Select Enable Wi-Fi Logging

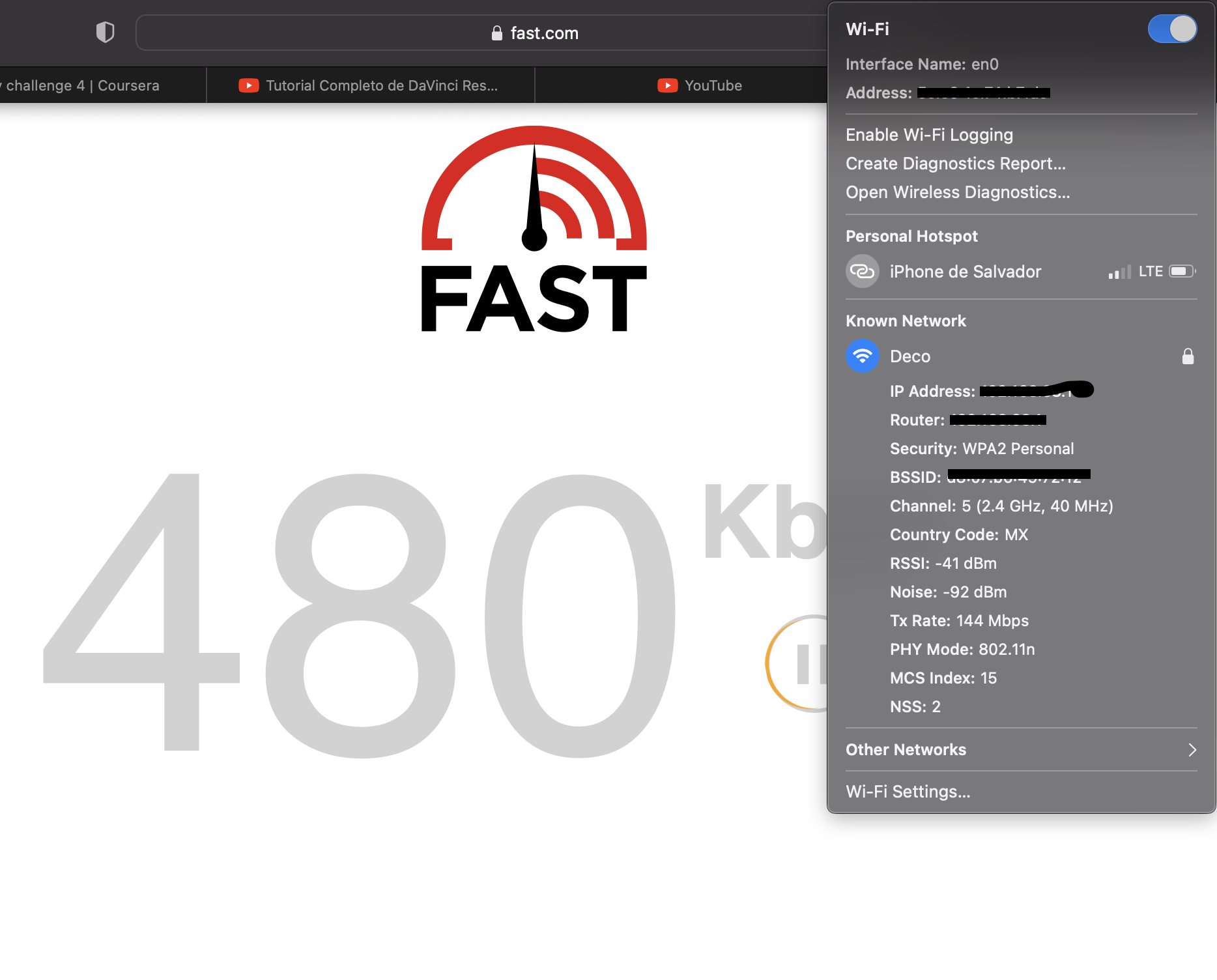pyautogui.click(x=929, y=135)
